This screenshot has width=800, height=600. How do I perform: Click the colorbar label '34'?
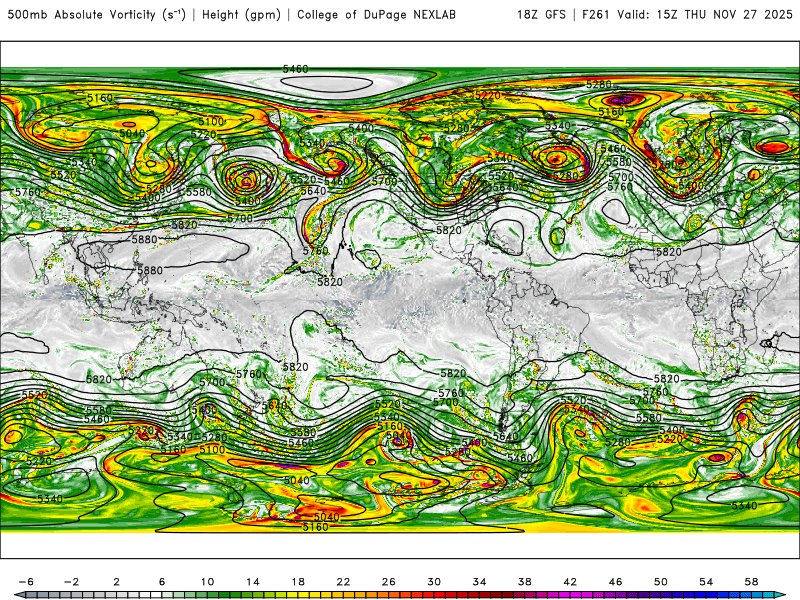click(480, 582)
